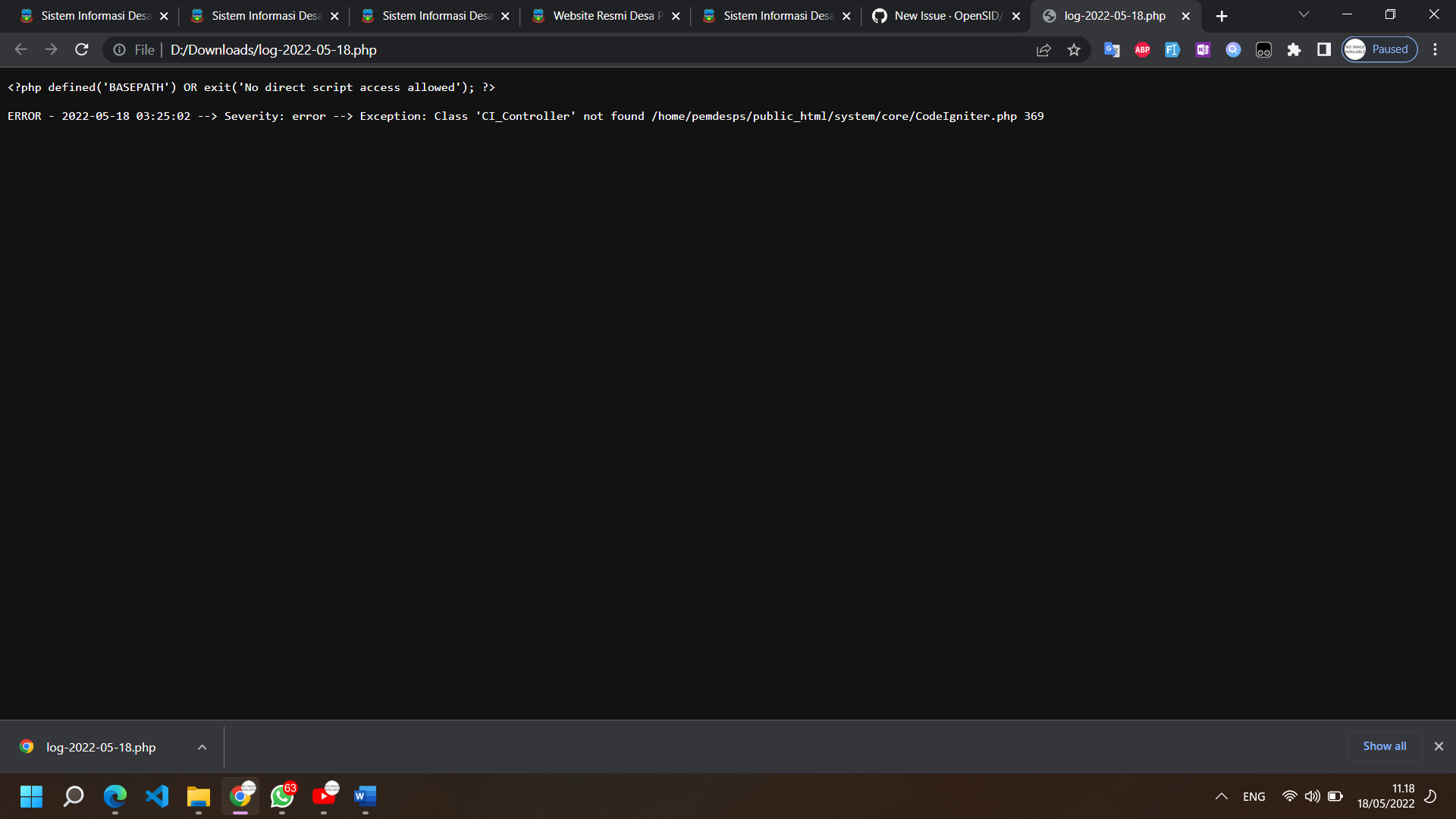
Task: Open the dark reader extension icon
Action: pos(1263,49)
